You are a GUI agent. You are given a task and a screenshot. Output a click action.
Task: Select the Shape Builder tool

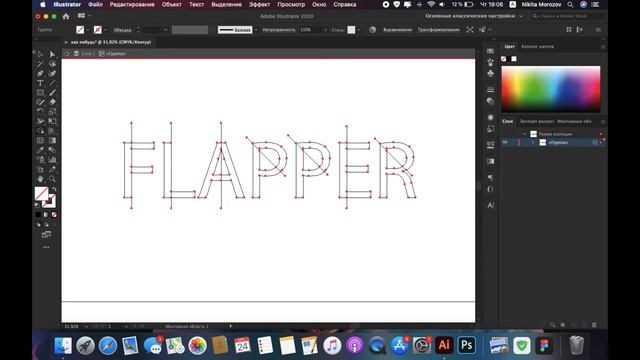[40, 131]
